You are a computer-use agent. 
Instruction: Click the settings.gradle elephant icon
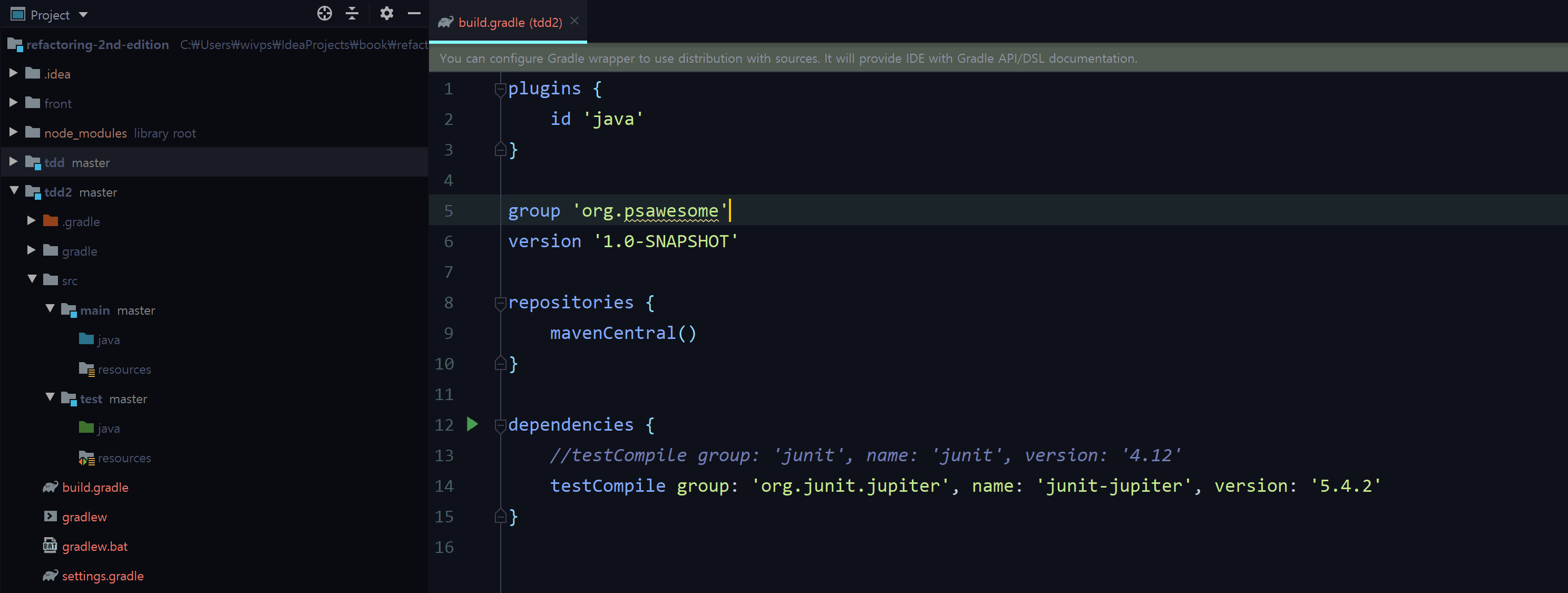pos(51,576)
